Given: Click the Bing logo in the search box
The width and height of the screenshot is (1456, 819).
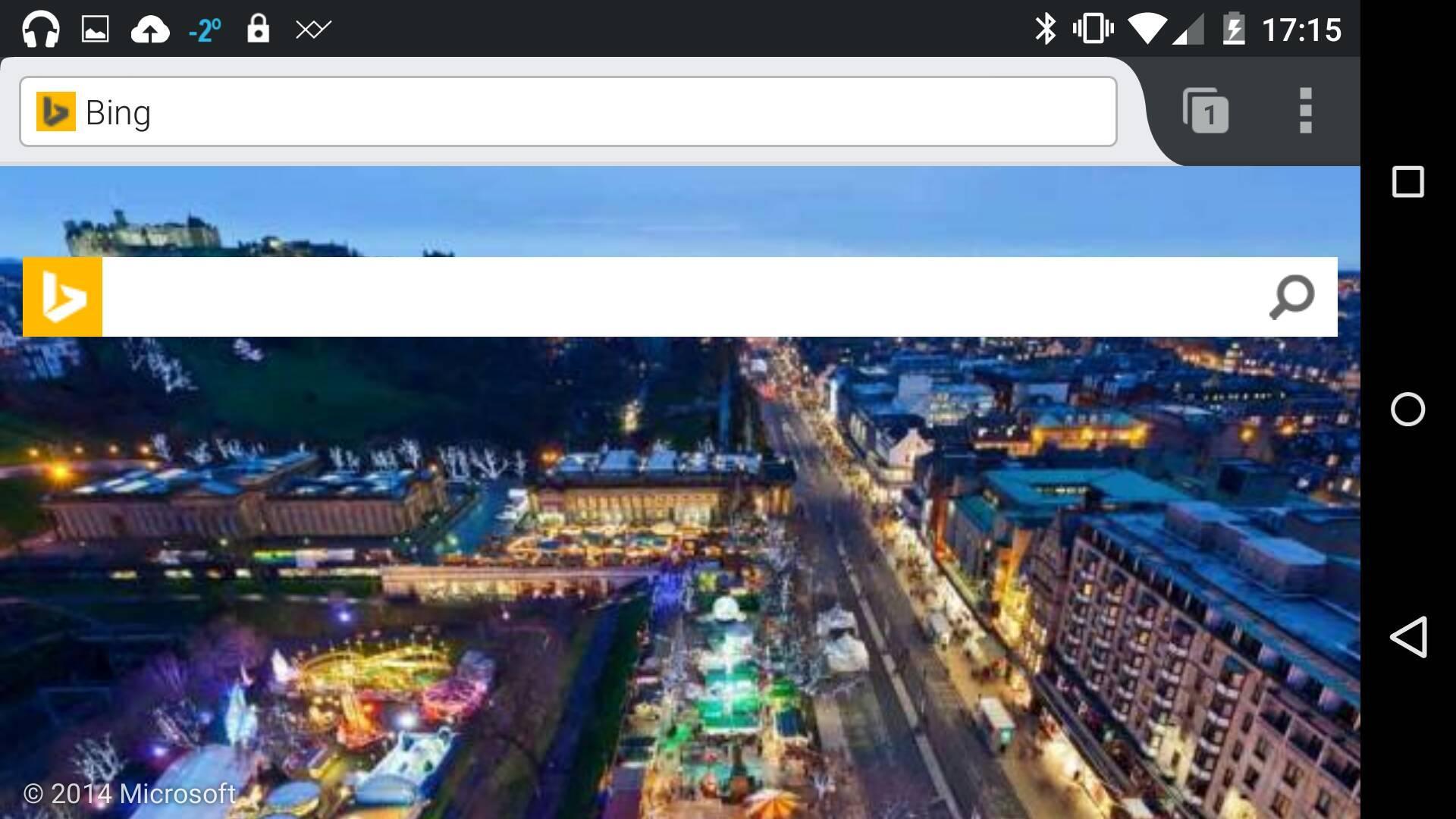Looking at the screenshot, I should pyautogui.click(x=64, y=297).
